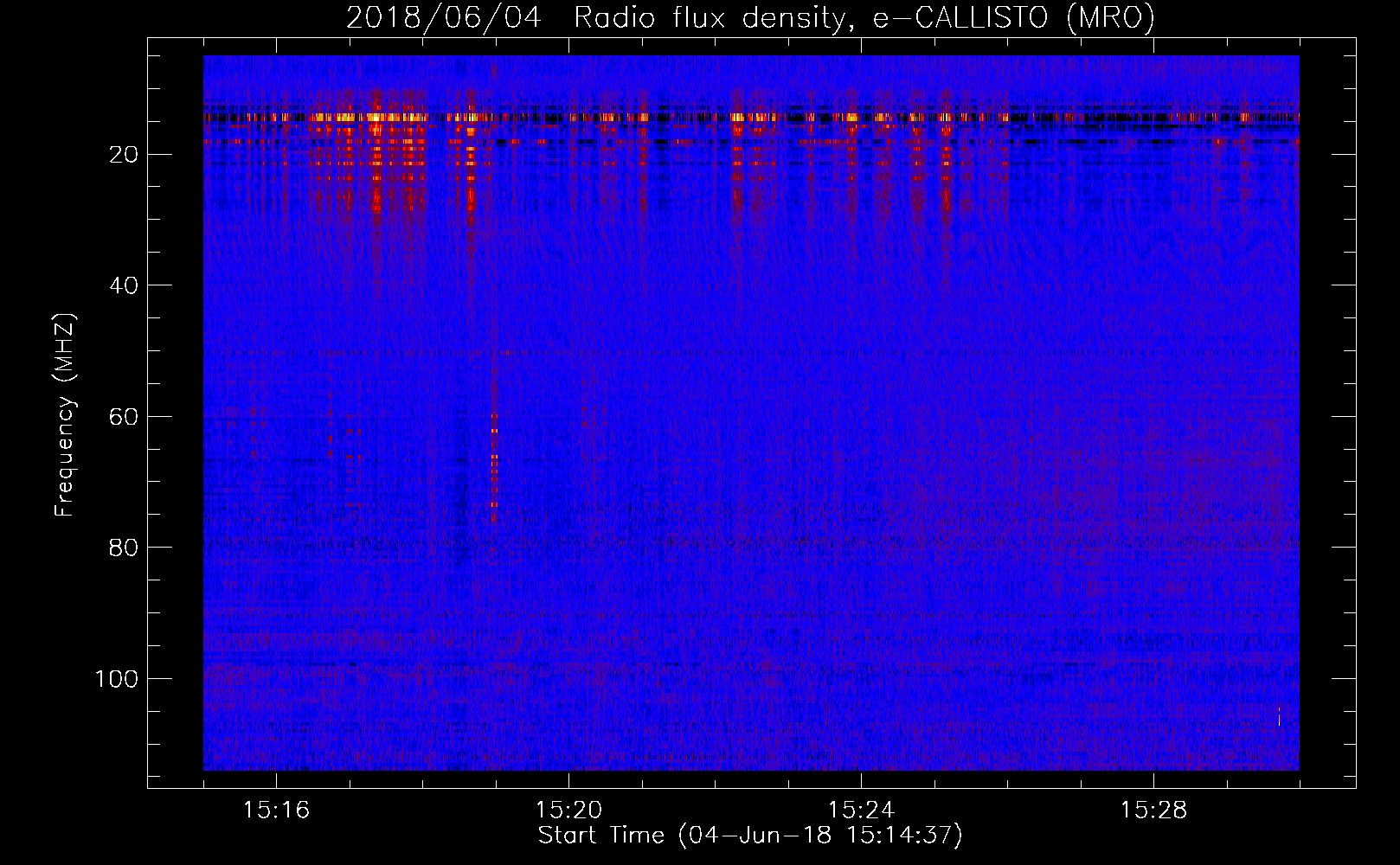
Task: Click the '15:28' time tick label
Action: click(x=1153, y=811)
